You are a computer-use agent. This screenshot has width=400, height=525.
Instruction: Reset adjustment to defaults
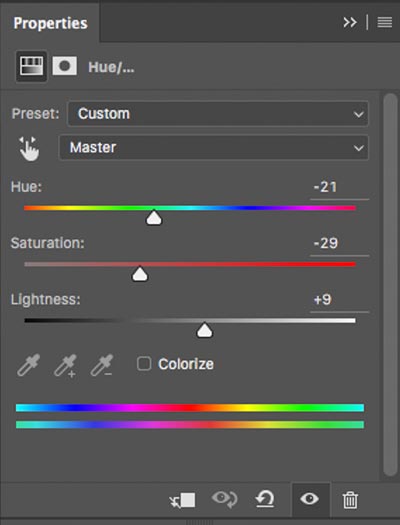tap(265, 500)
